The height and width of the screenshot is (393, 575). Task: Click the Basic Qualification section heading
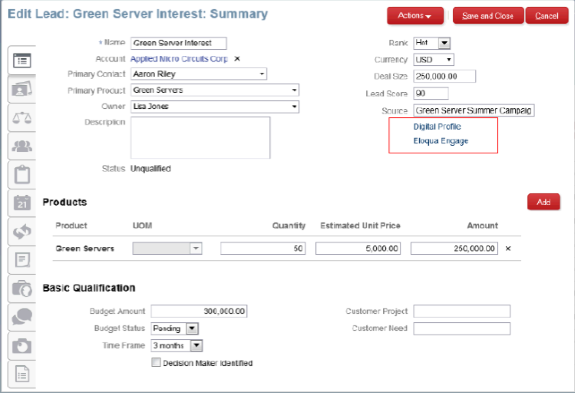pos(89,288)
